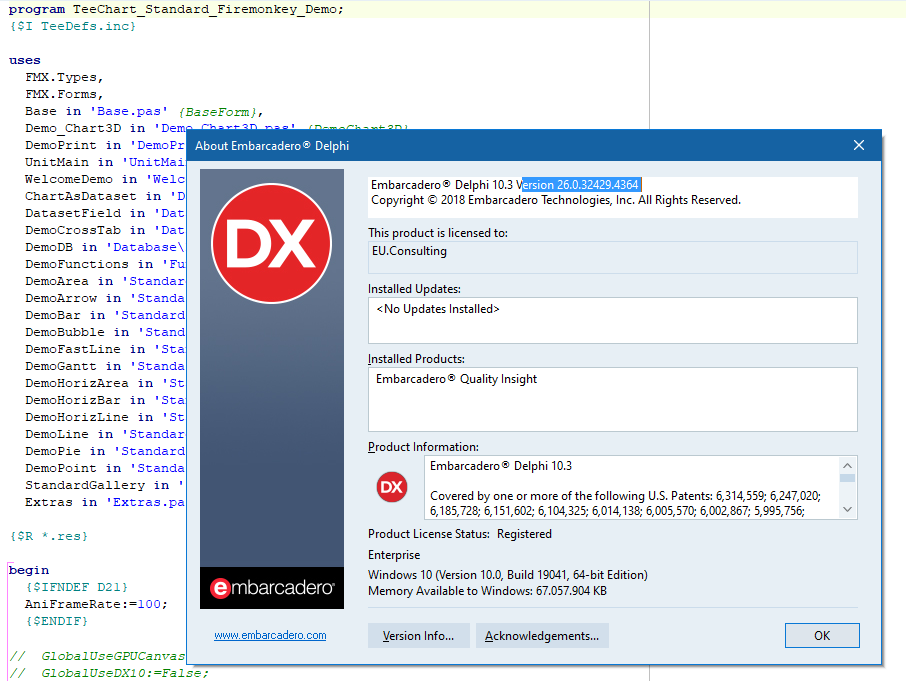Screen dimensions: 906x681
Task: Click the DemoCrossTab unit line in editor
Action: point(105,230)
